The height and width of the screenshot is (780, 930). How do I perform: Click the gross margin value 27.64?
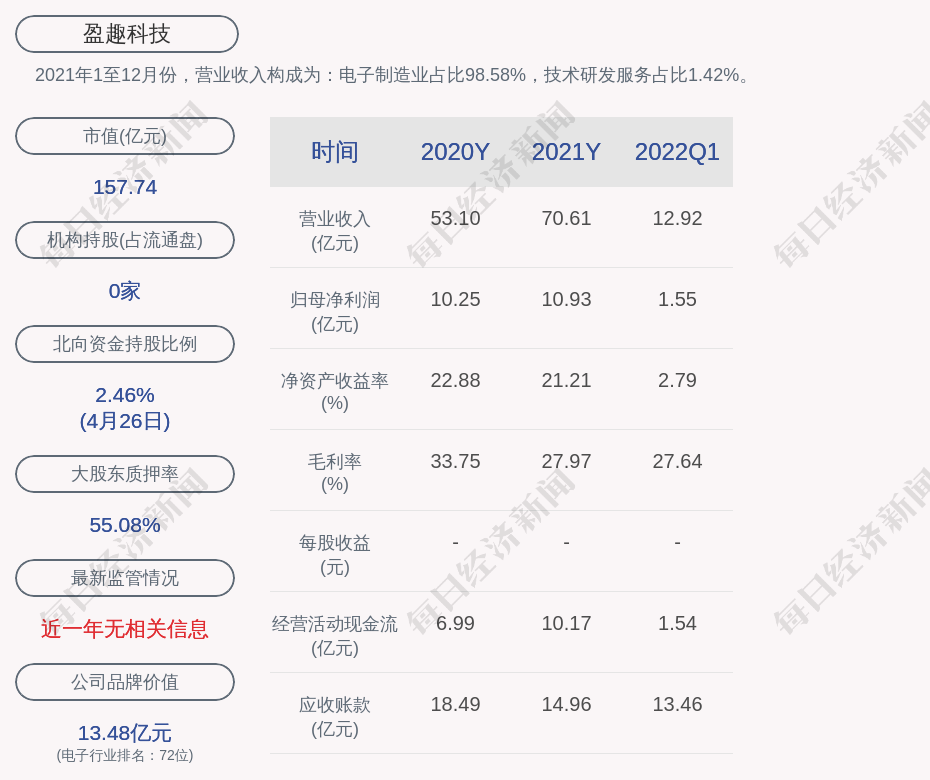pos(677,461)
